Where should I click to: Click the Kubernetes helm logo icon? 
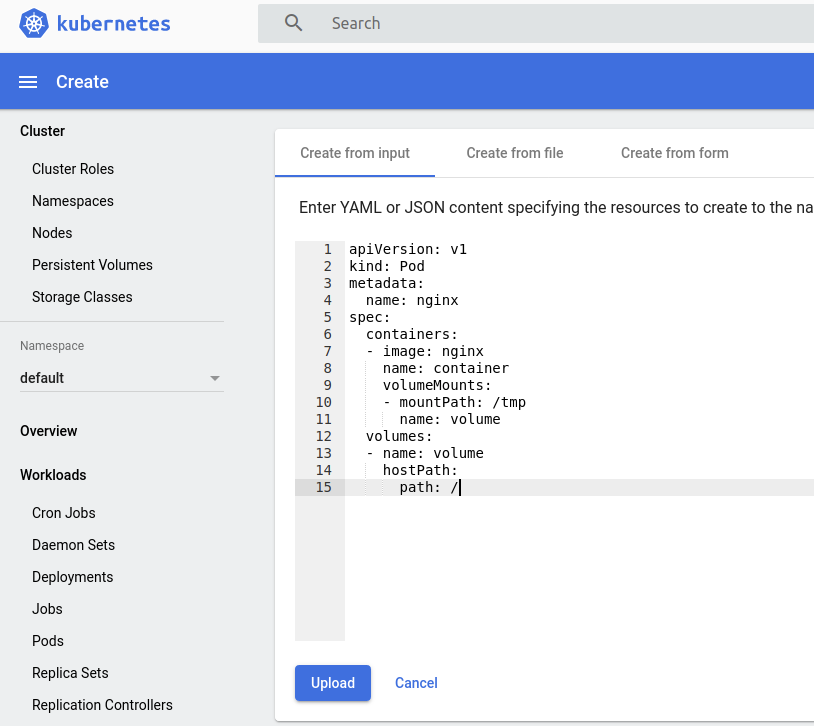[34, 23]
